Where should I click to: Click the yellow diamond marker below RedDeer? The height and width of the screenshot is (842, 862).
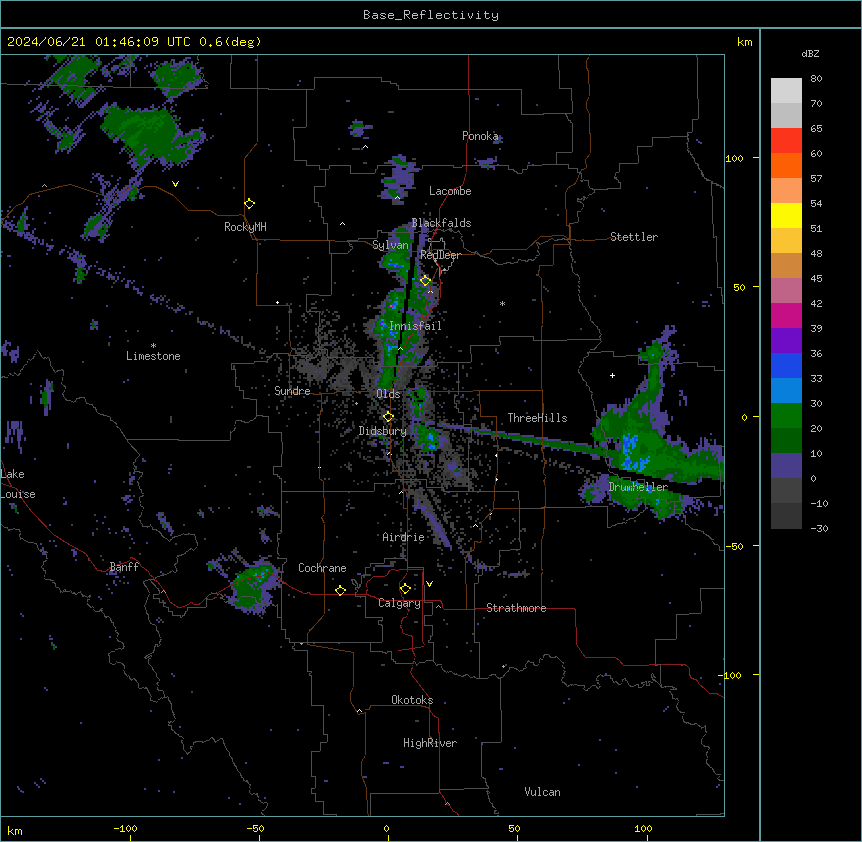pyautogui.click(x=426, y=280)
